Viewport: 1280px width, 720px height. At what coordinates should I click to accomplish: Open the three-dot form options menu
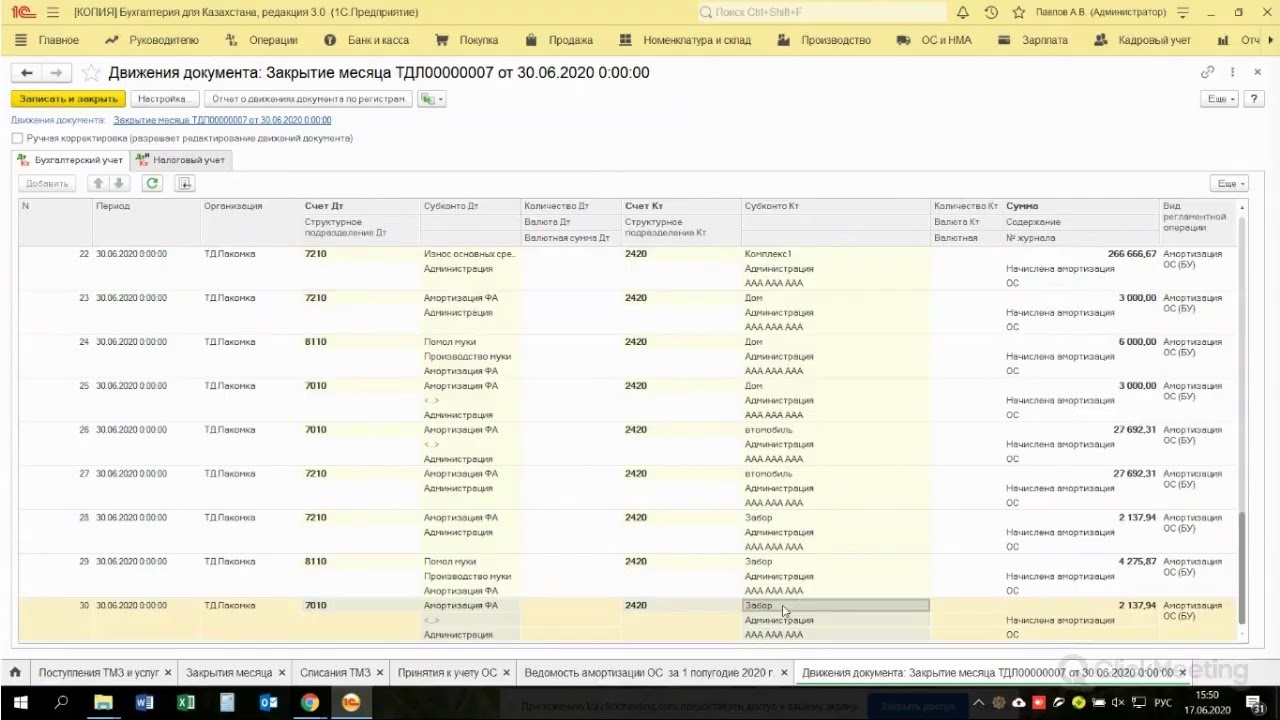tap(1233, 72)
